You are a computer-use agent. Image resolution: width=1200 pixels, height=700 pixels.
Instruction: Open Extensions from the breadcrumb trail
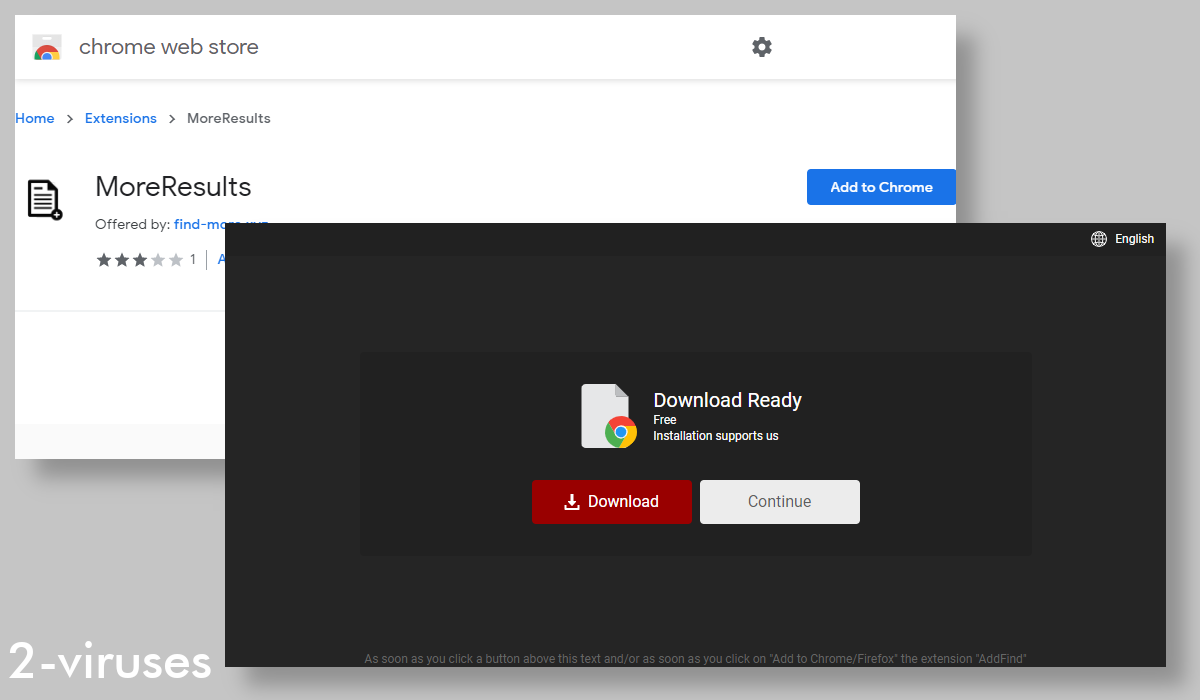coord(120,118)
